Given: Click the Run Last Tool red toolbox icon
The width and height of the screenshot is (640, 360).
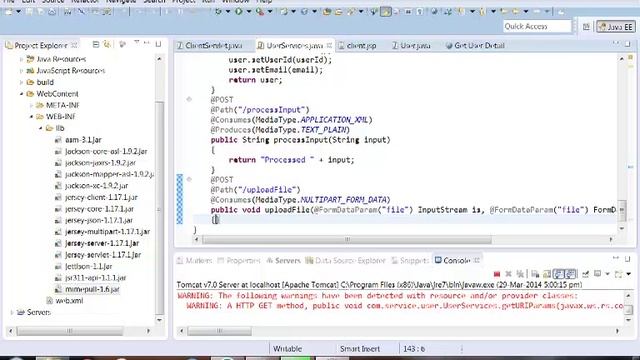Looking at the screenshot, I should point(260,11).
